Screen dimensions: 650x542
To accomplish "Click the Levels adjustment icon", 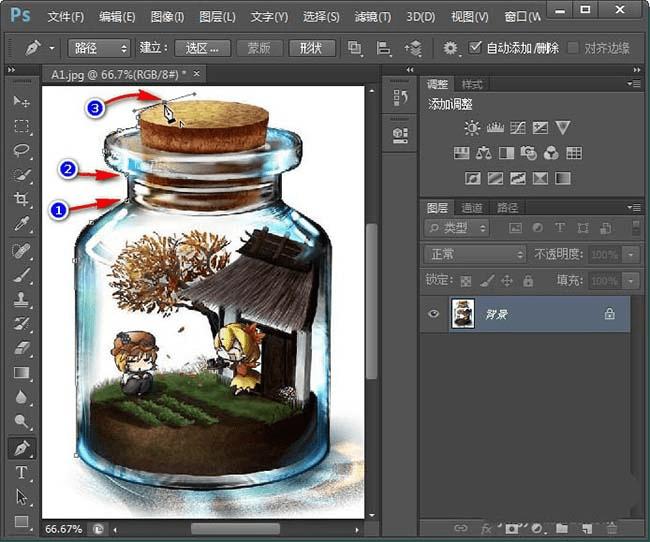I will pos(495,128).
